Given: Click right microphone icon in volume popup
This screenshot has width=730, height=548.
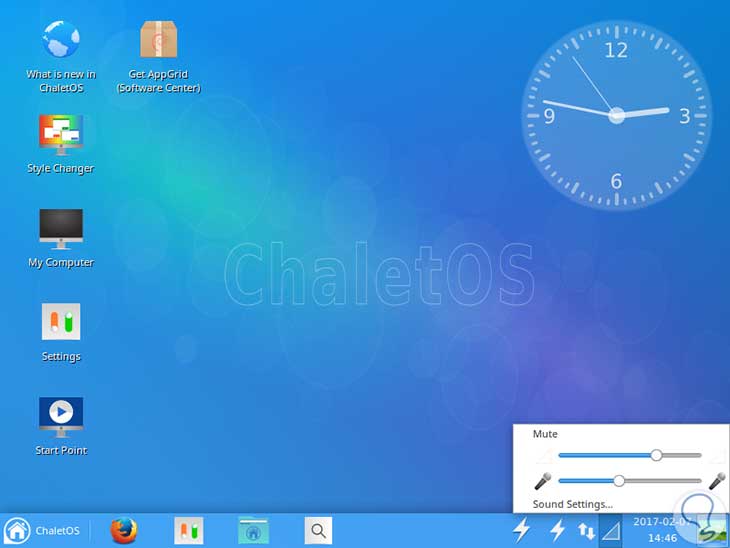Looking at the screenshot, I should click(717, 481).
